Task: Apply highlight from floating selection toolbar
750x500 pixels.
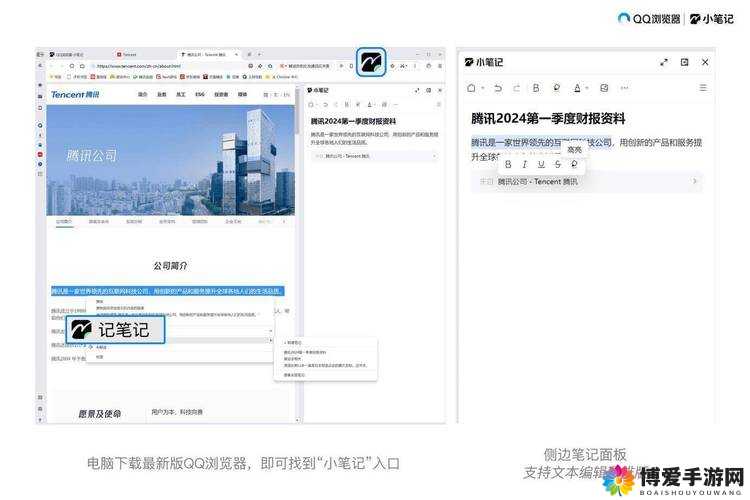Action: pos(574,164)
